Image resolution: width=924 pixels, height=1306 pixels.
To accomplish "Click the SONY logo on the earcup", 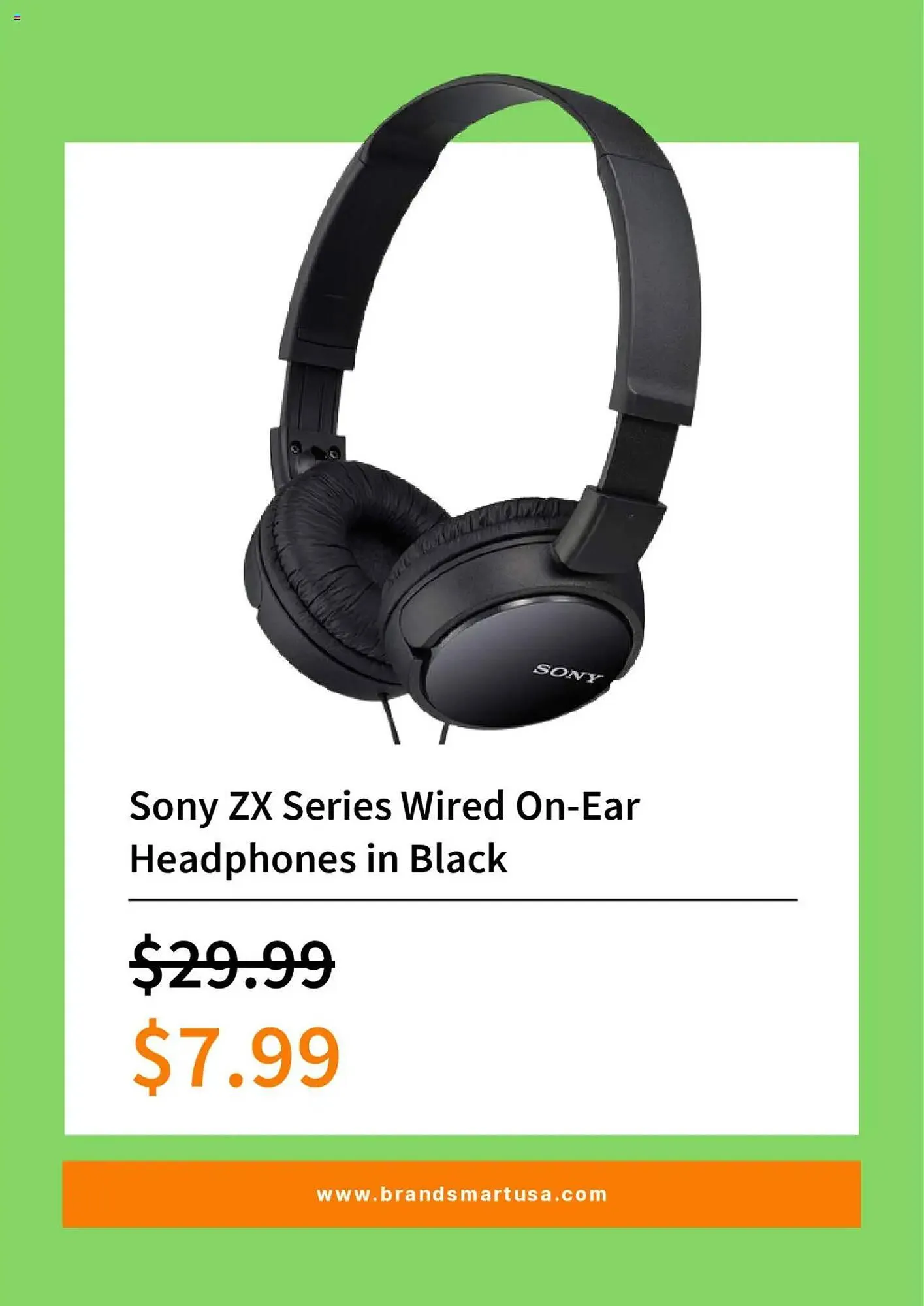I will pyautogui.click(x=567, y=673).
